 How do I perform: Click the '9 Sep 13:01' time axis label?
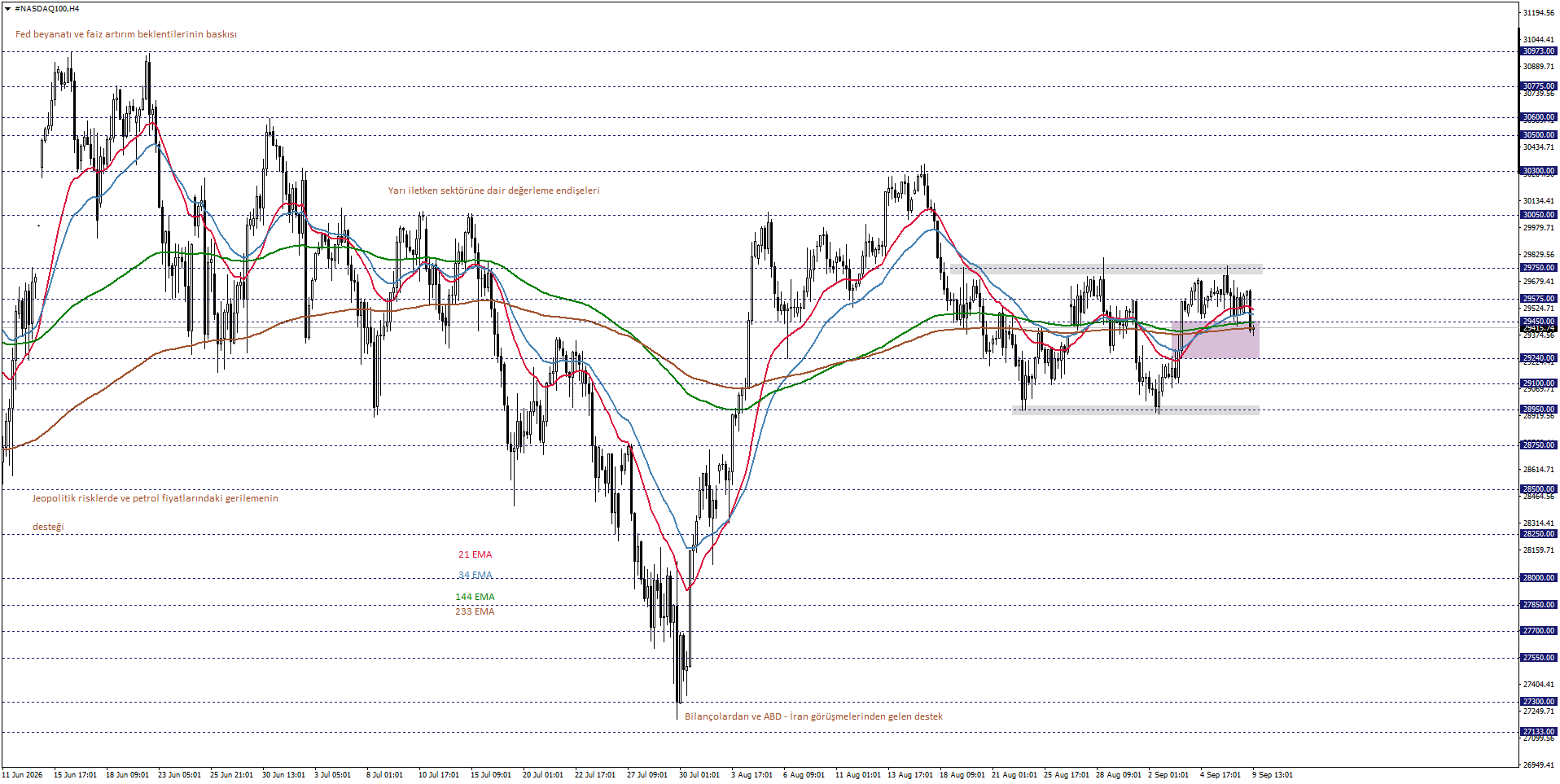coord(1272,775)
